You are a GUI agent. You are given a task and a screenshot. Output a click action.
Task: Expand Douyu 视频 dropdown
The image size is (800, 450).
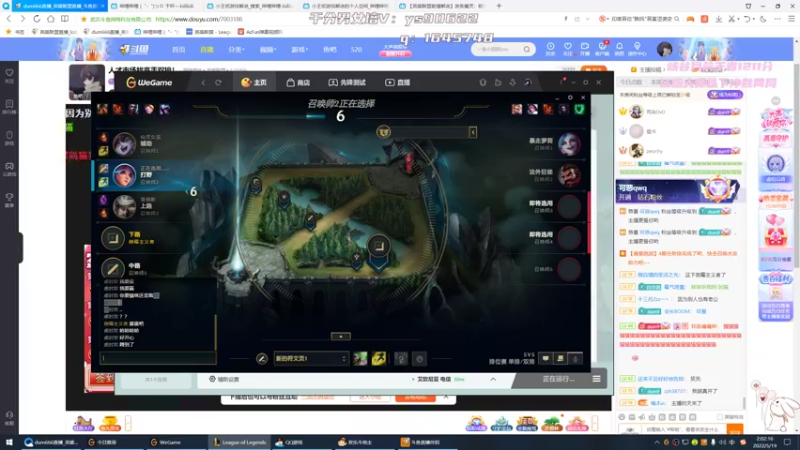pos(268,49)
